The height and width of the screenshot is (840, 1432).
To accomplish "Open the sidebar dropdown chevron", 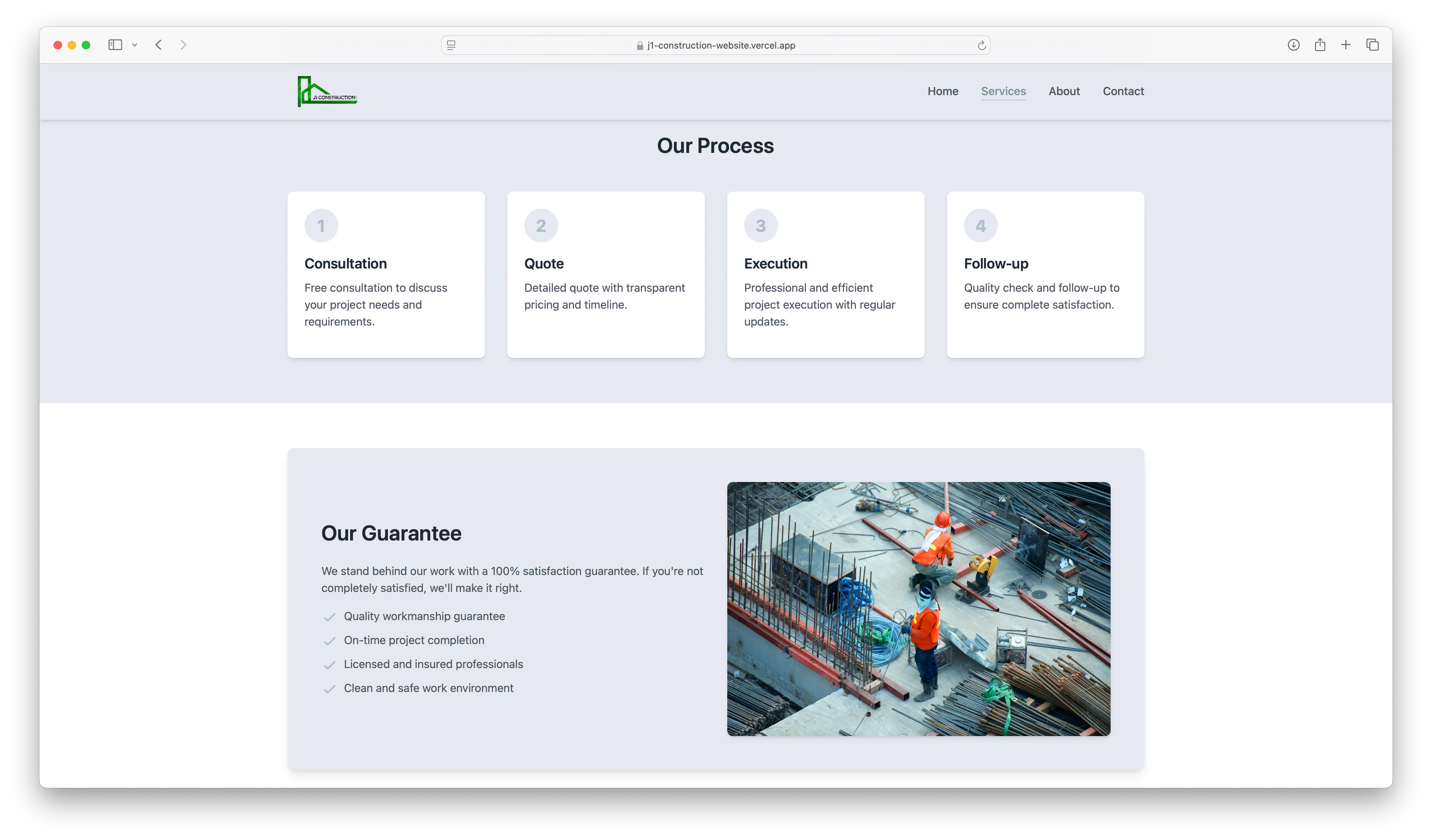I will click(135, 45).
